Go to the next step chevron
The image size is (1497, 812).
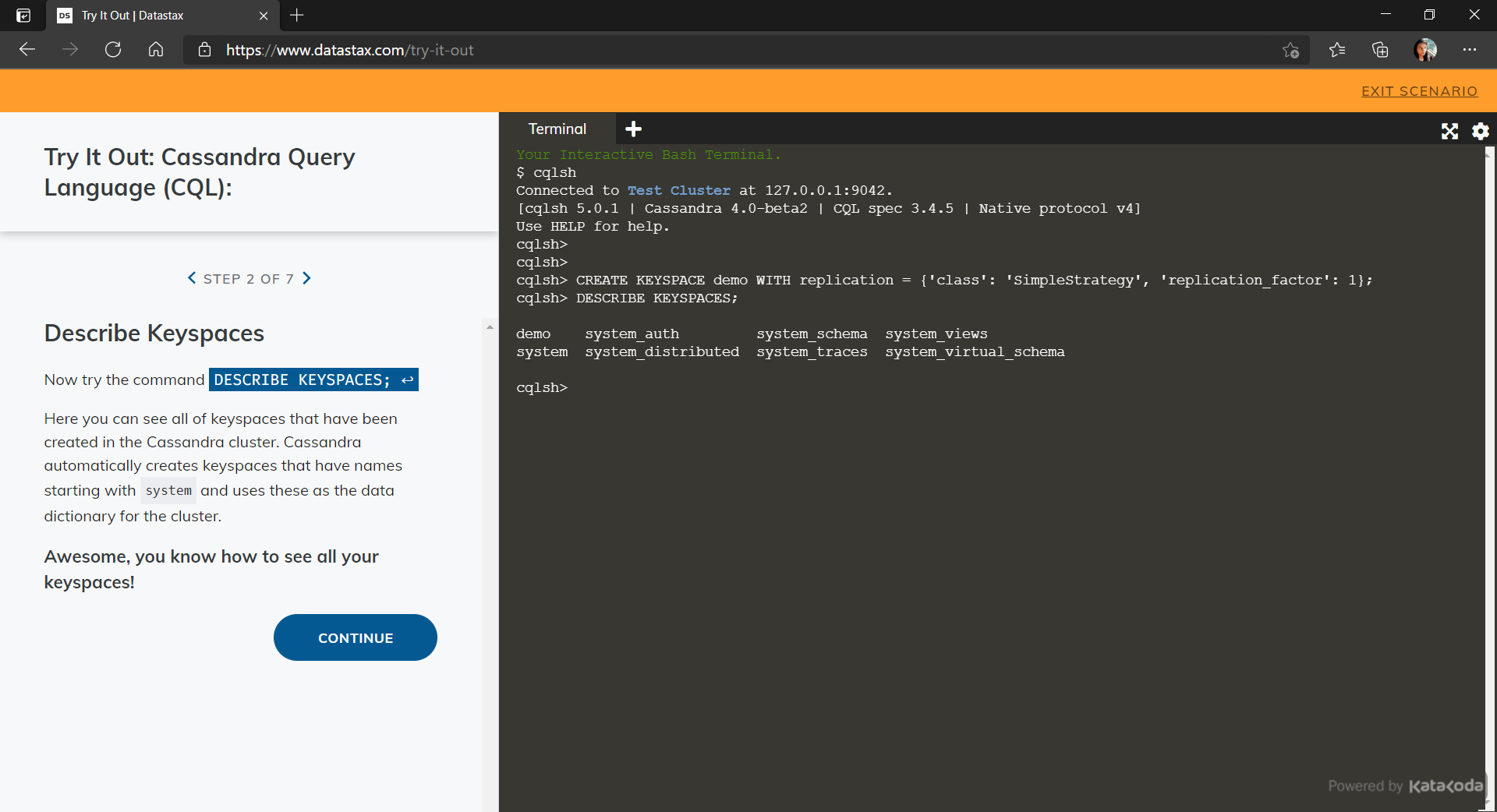pyautogui.click(x=306, y=278)
